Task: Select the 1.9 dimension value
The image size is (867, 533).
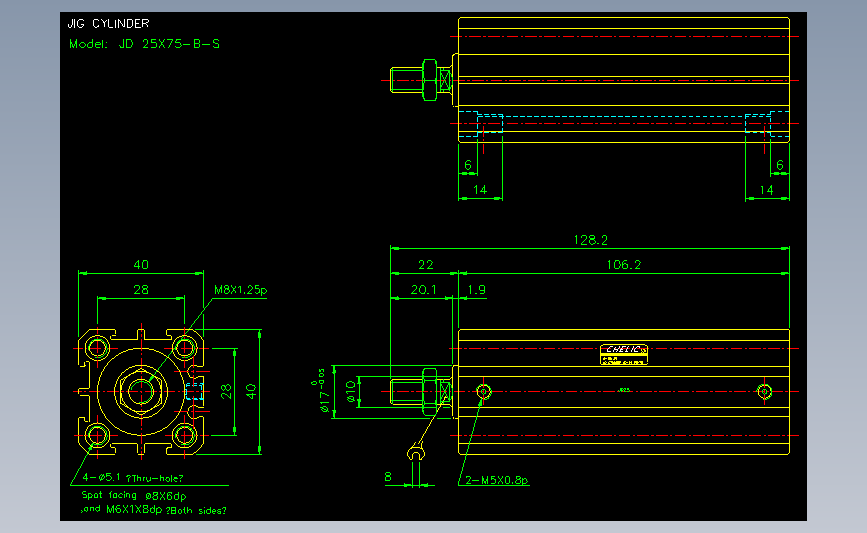Action: coord(477,290)
